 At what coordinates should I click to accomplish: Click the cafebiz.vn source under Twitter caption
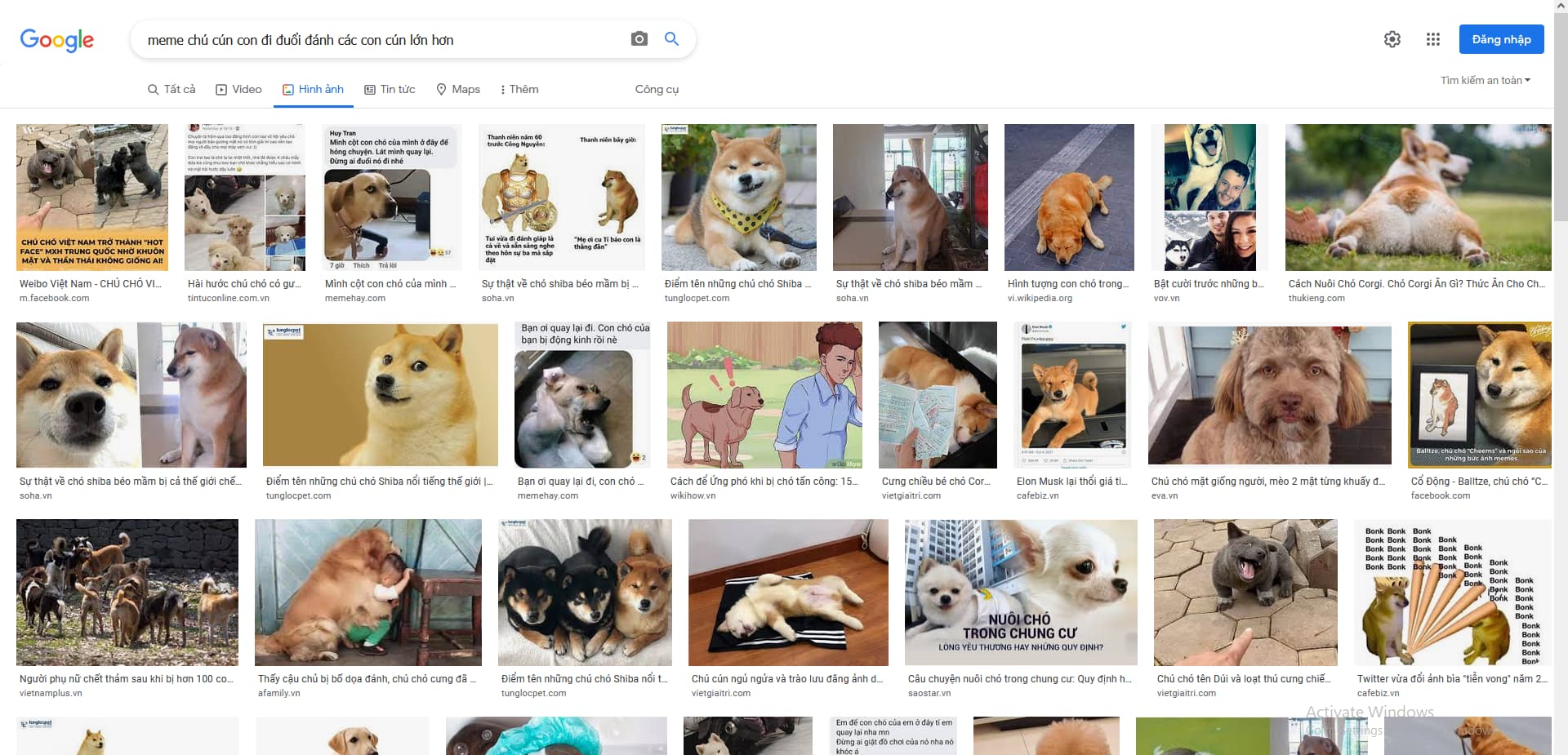tap(1379, 694)
